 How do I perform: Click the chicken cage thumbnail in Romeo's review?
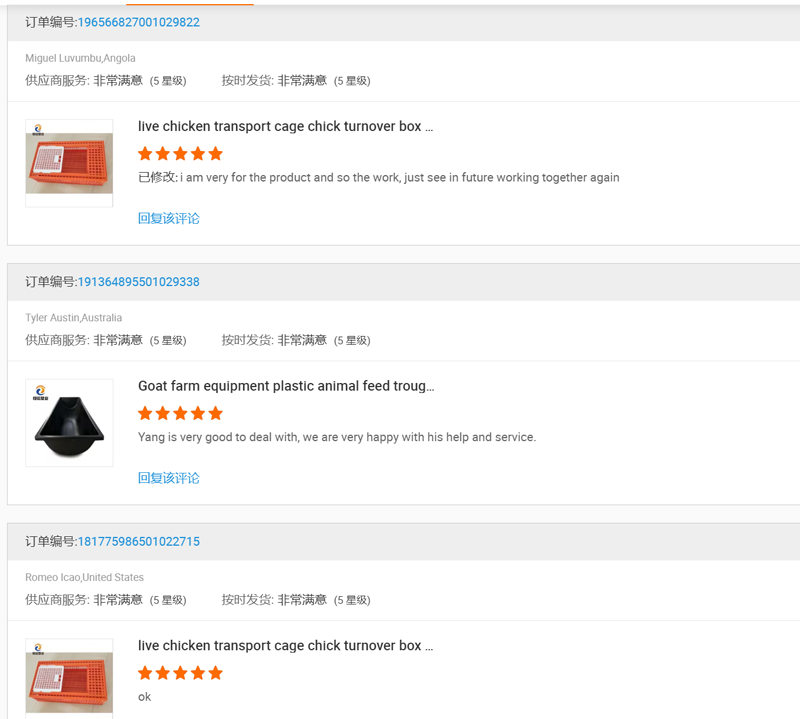pyautogui.click(x=69, y=677)
